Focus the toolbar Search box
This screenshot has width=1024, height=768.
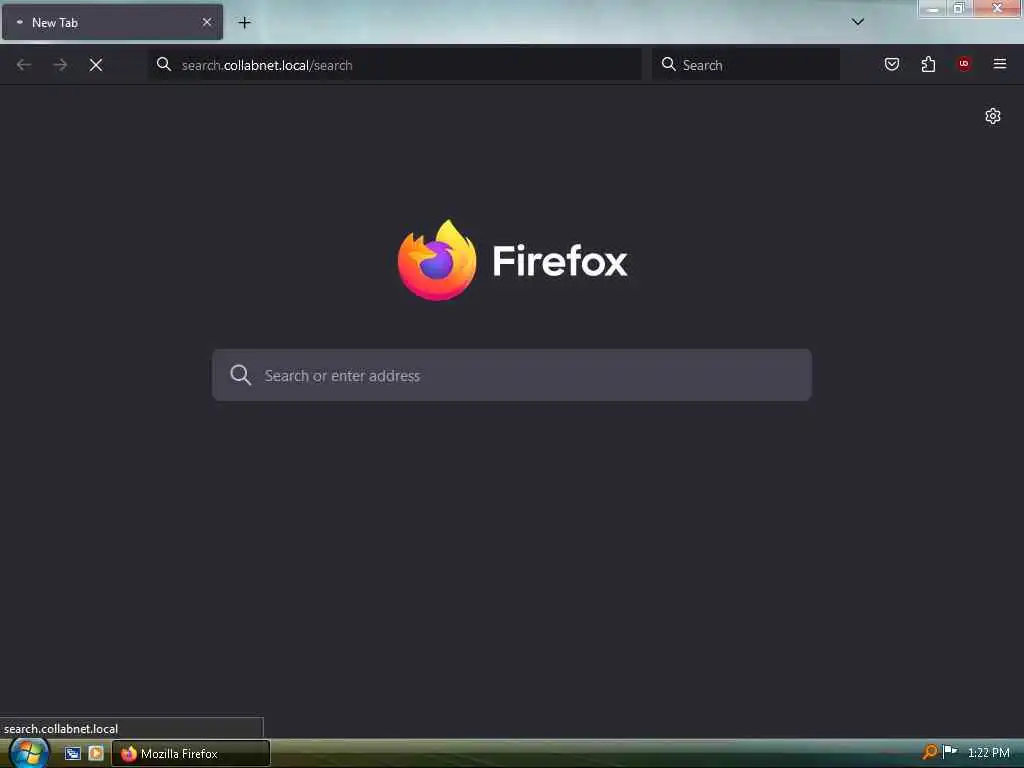pos(746,65)
